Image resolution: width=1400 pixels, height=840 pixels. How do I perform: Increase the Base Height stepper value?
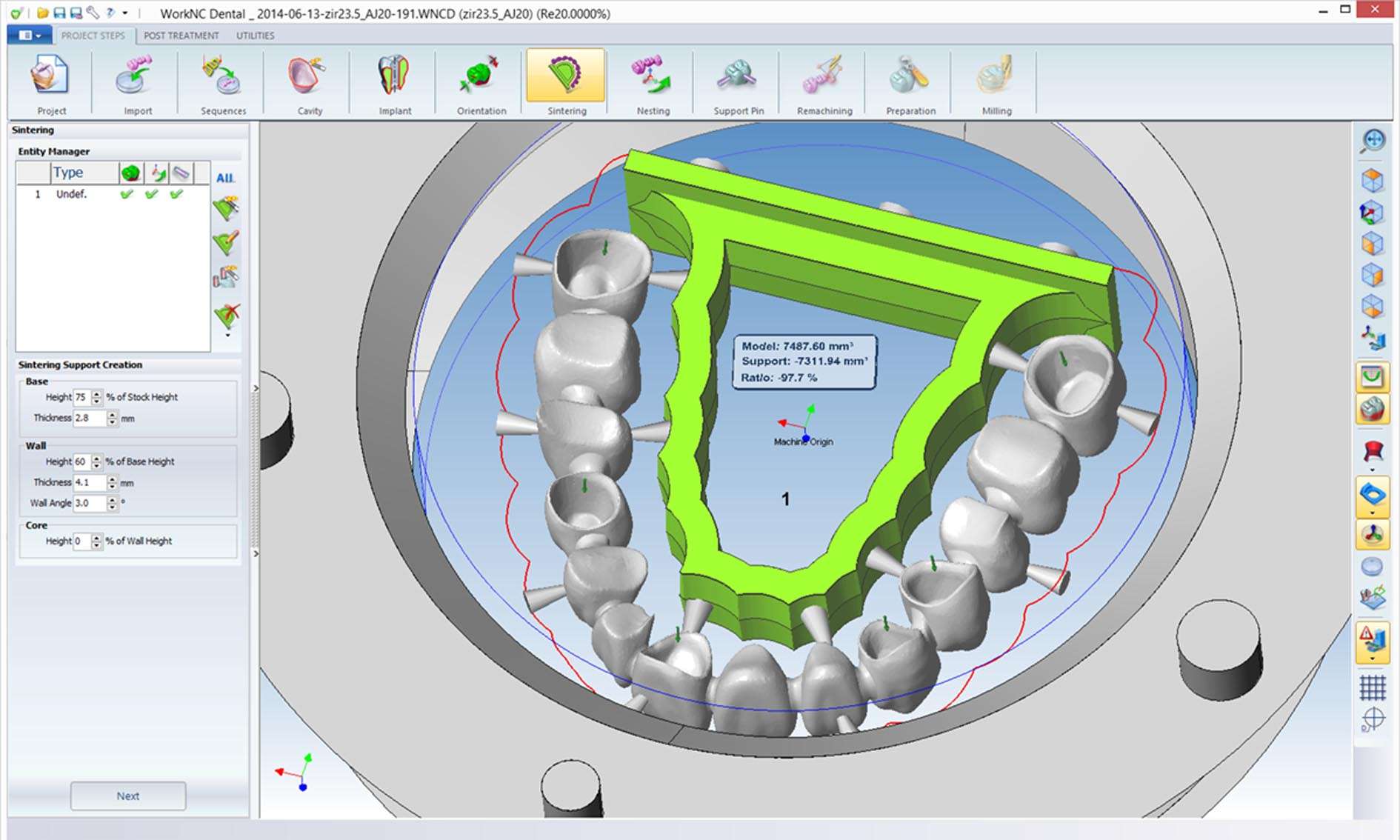point(96,393)
